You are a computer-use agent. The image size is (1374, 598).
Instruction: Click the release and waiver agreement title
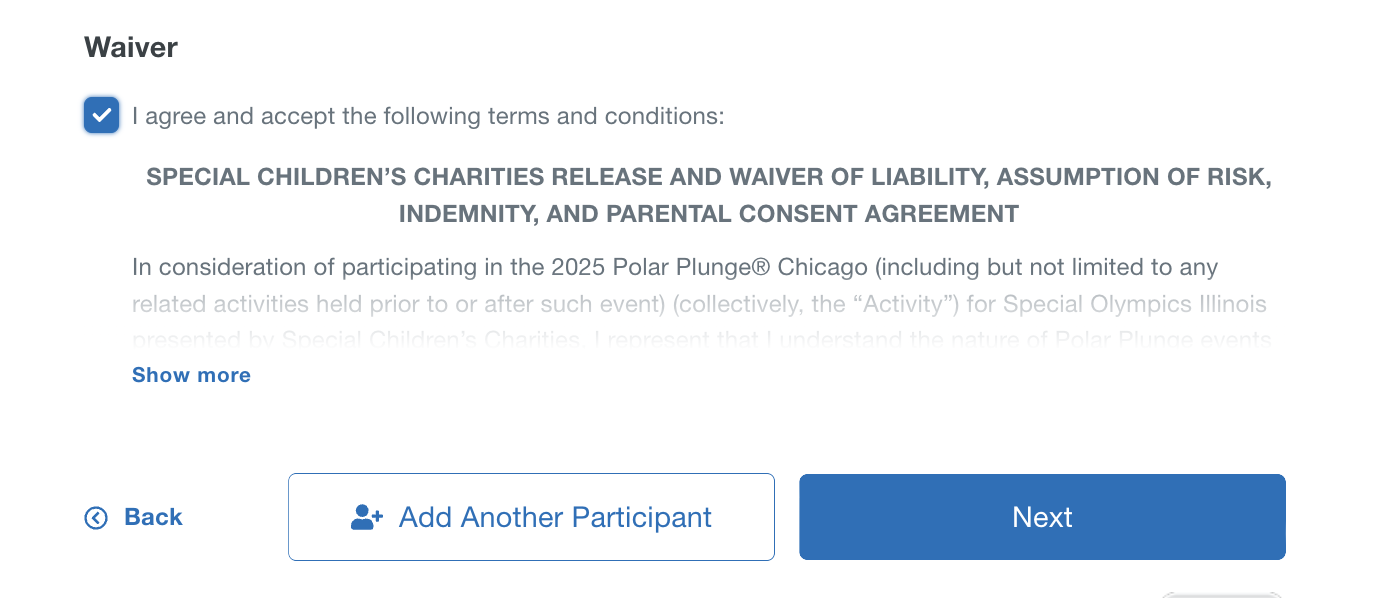[x=709, y=195]
